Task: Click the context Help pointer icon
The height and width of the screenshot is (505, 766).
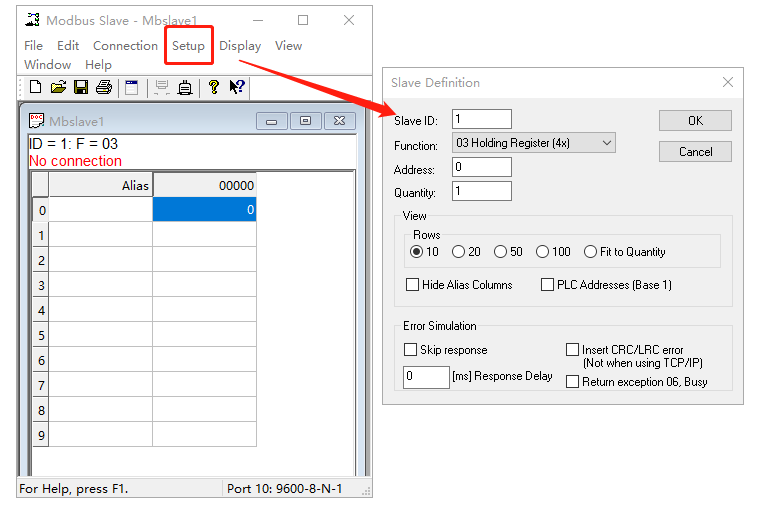Action: click(x=237, y=87)
